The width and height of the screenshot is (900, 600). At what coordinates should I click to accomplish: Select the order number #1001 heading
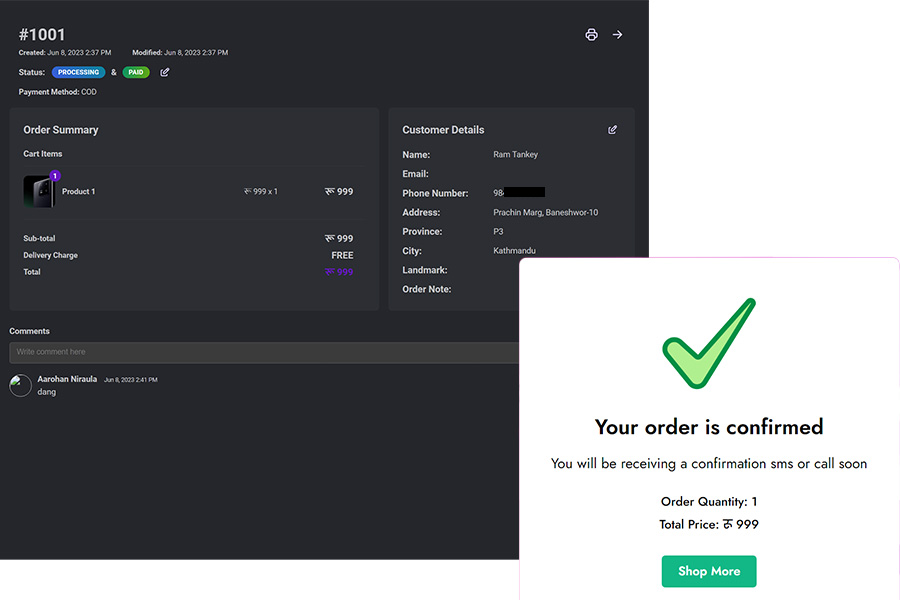tap(42, 35)
